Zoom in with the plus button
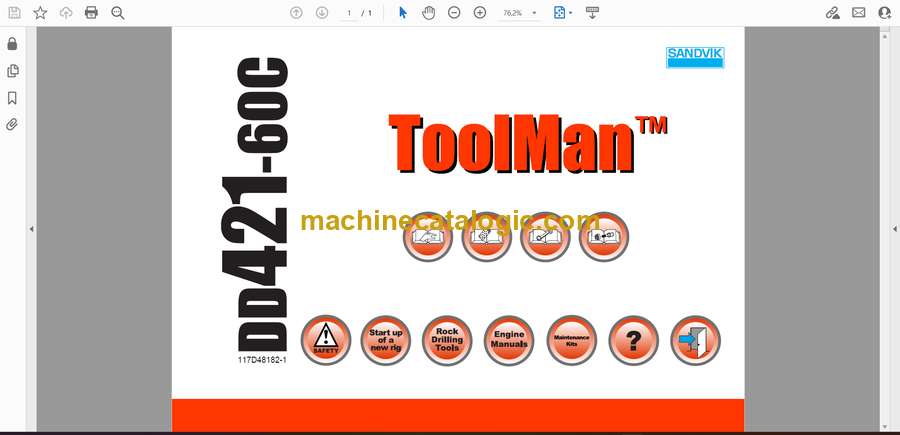The height and width of the screenshot is (435, 900). [x=480, y=13]
